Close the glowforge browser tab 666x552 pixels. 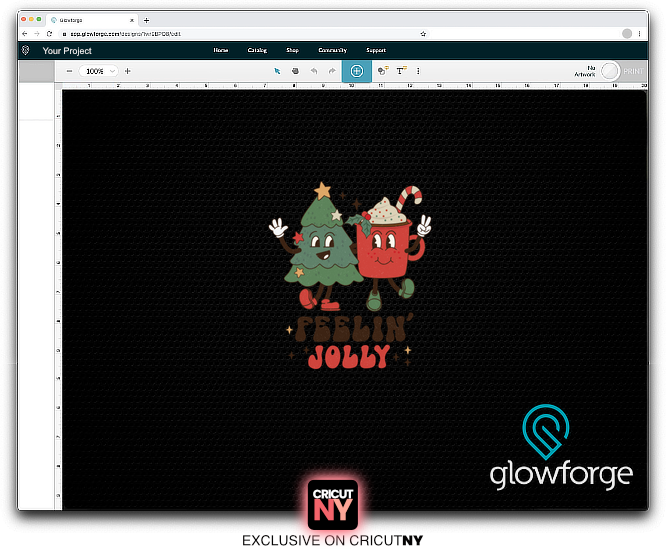pos(132,20)
